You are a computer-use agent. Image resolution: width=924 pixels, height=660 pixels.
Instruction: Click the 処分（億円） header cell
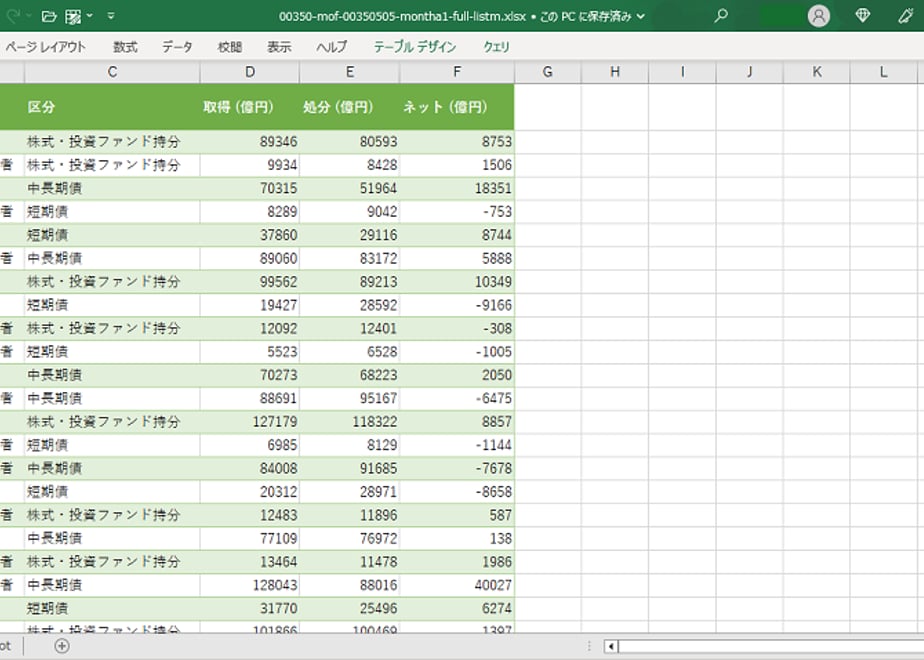coord(349,107)
